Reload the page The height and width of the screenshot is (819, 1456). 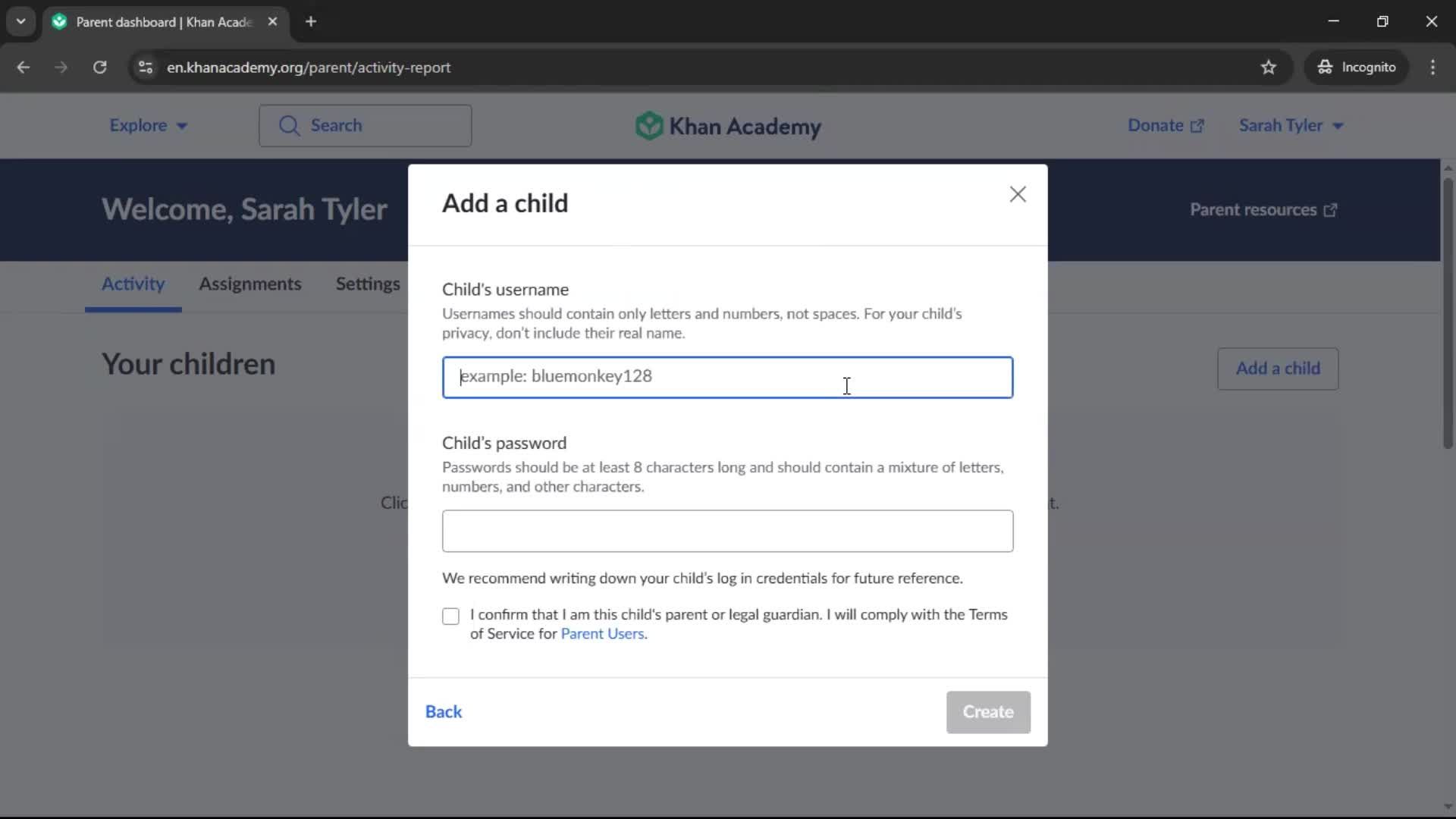(99, 67)
